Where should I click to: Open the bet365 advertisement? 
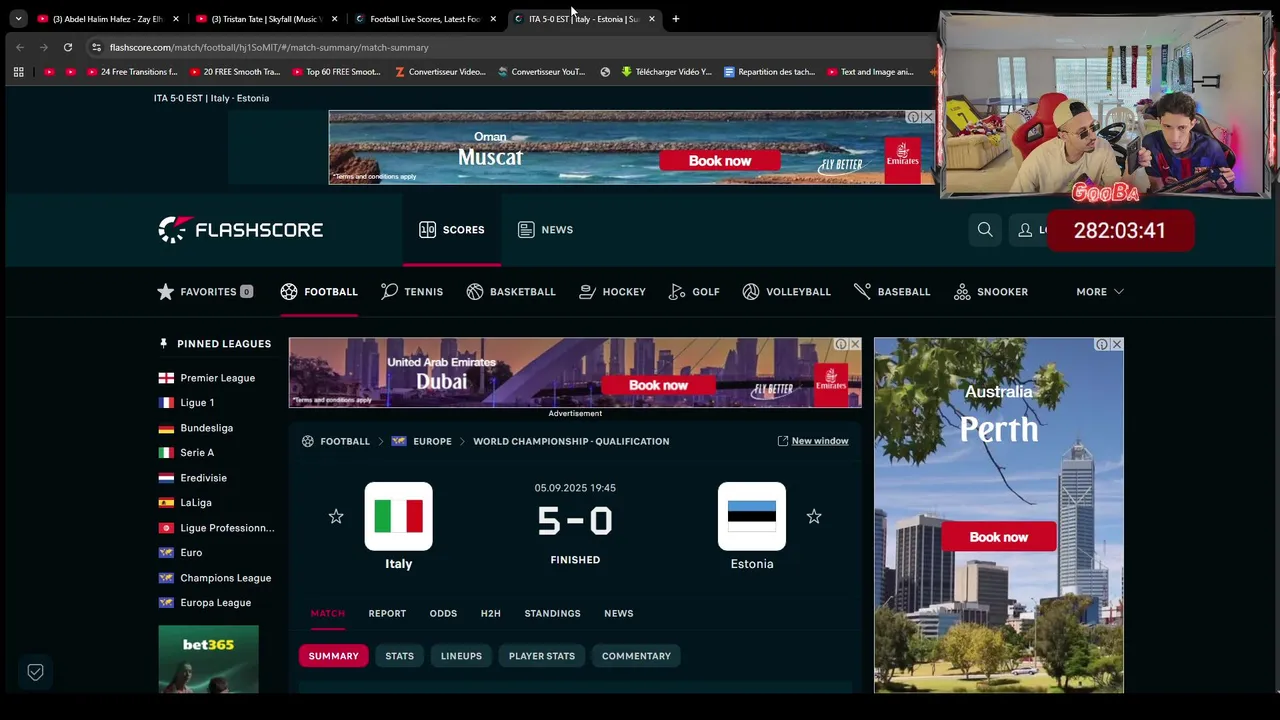(x=208, y=659)
